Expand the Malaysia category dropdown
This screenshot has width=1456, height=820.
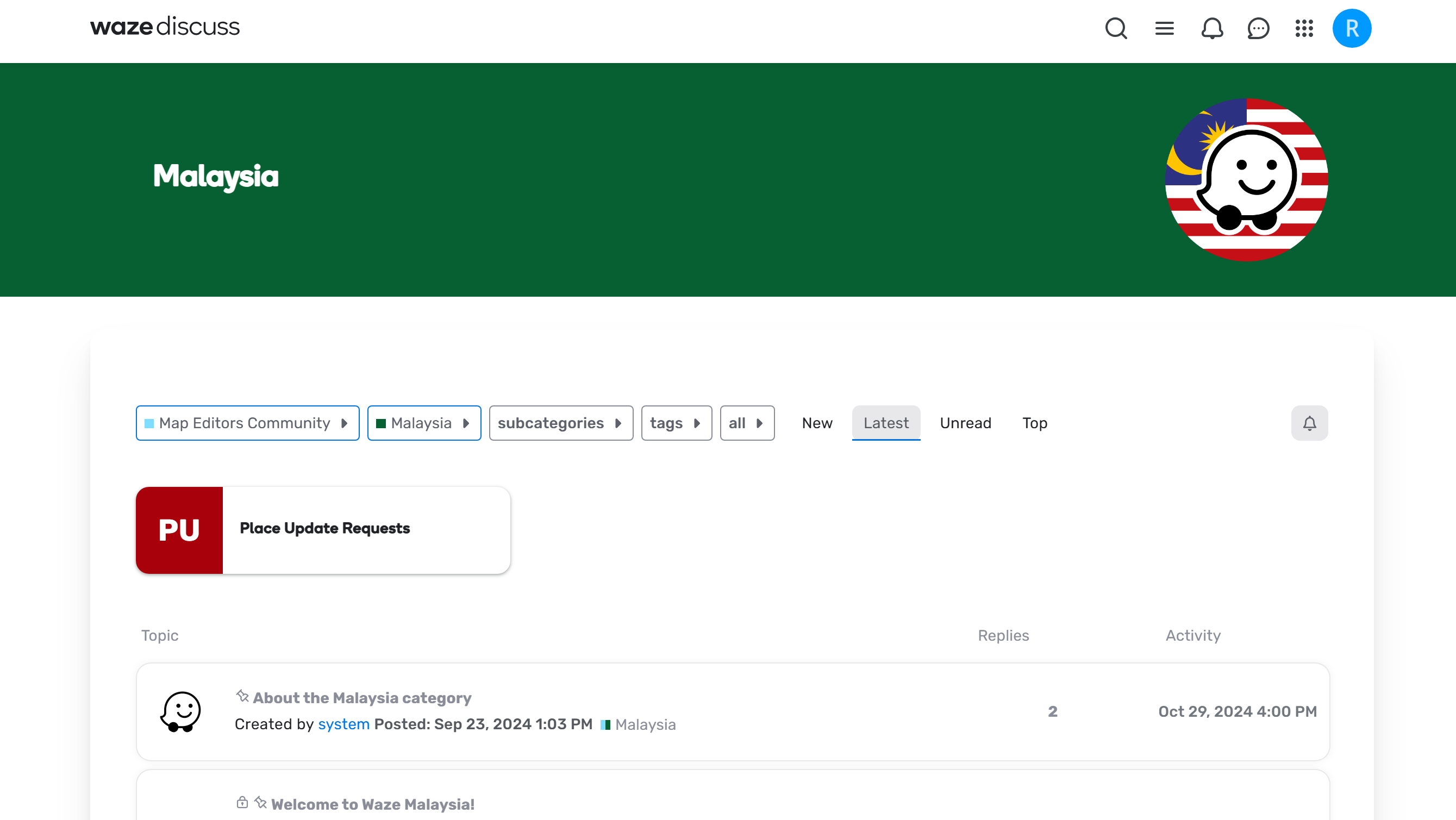pyautogui.click(x=424, y=423)
